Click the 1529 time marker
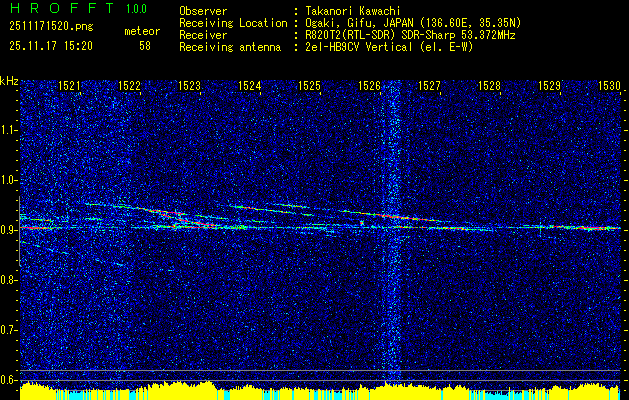629x400 pixels. [x=550, y=85]
